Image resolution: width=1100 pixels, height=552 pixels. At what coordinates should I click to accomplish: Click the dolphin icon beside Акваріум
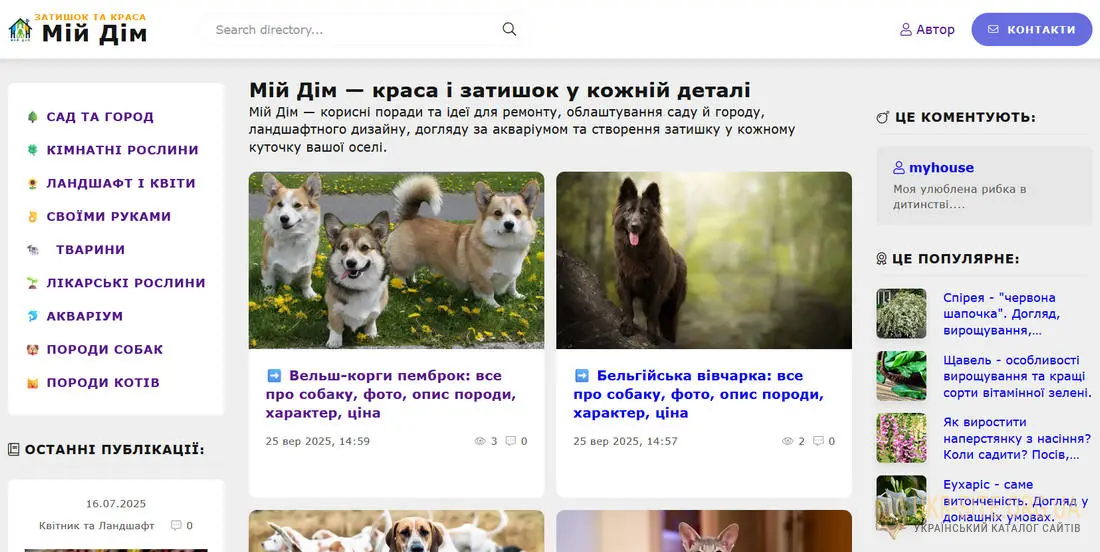click(x=33, y=316)
